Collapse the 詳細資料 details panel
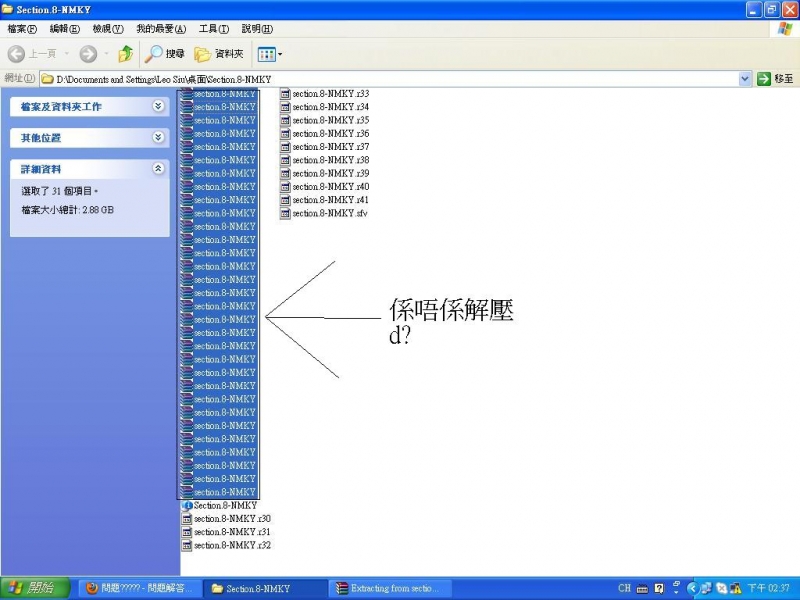 pyautogui.click(x=158, y=168)
